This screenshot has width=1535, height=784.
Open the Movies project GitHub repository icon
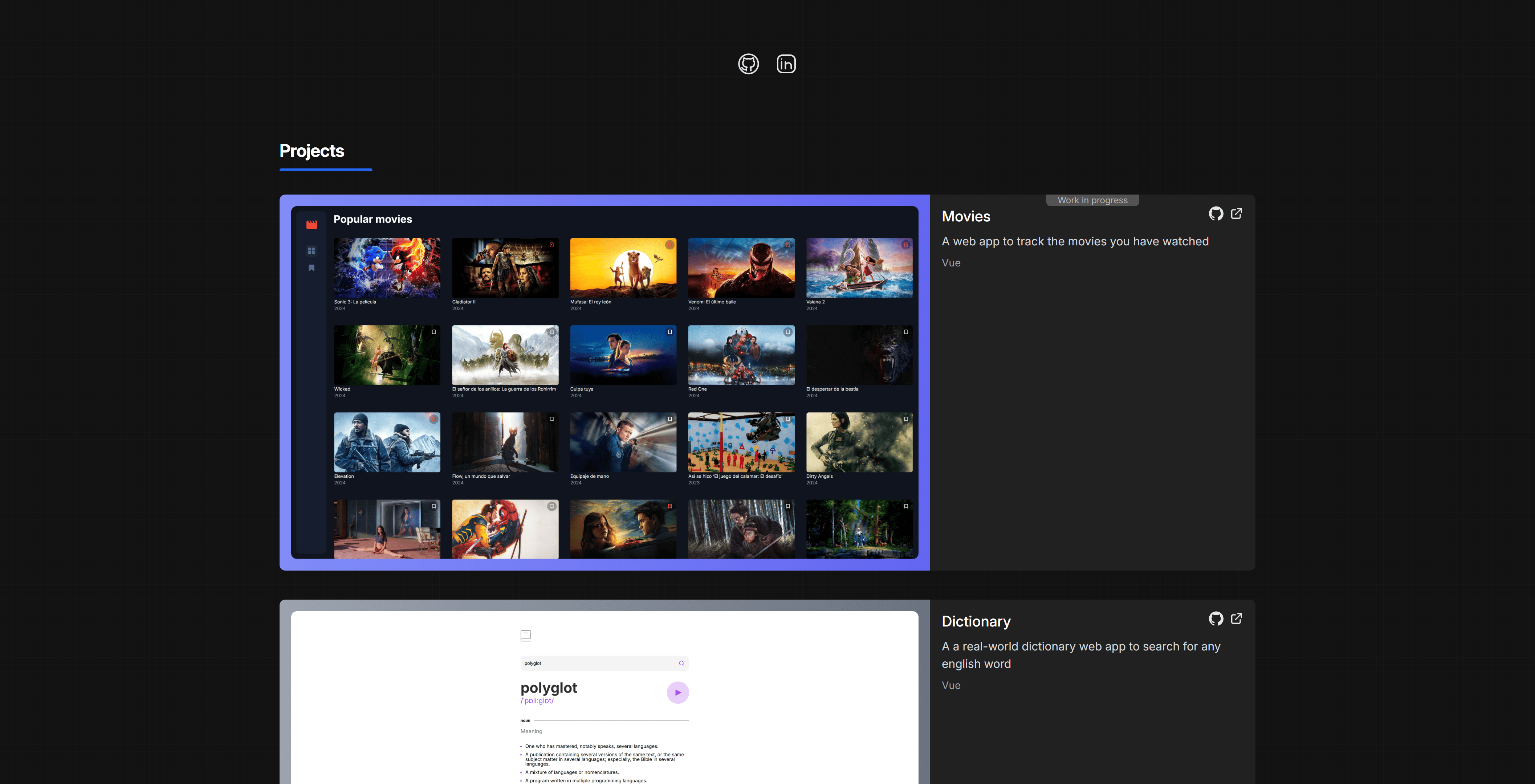click(x=1216, y=213)
